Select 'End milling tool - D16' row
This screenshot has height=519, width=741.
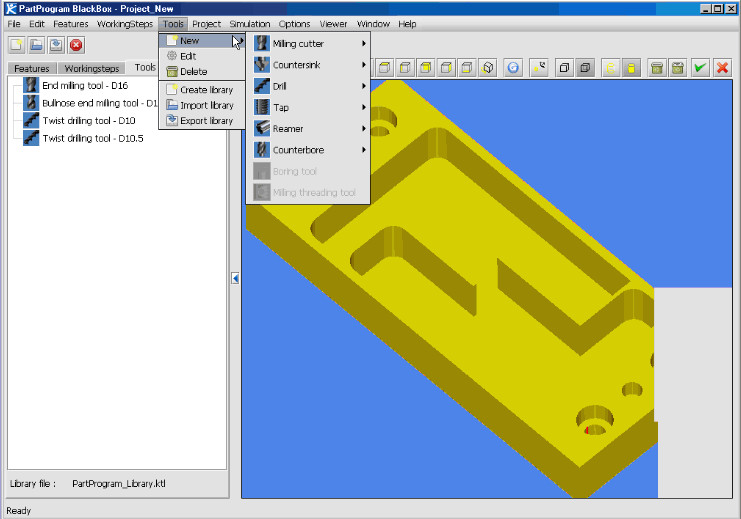[85, 86]
